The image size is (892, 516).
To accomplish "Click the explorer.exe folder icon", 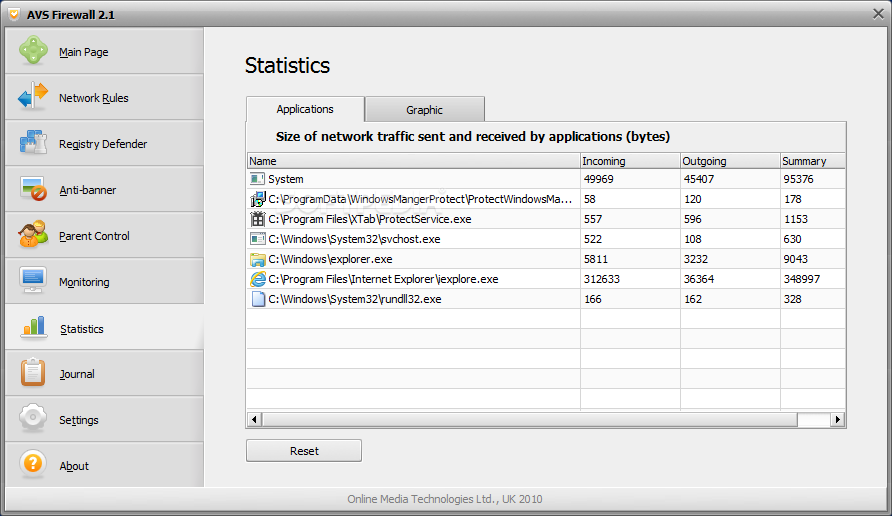I will 257,259.
